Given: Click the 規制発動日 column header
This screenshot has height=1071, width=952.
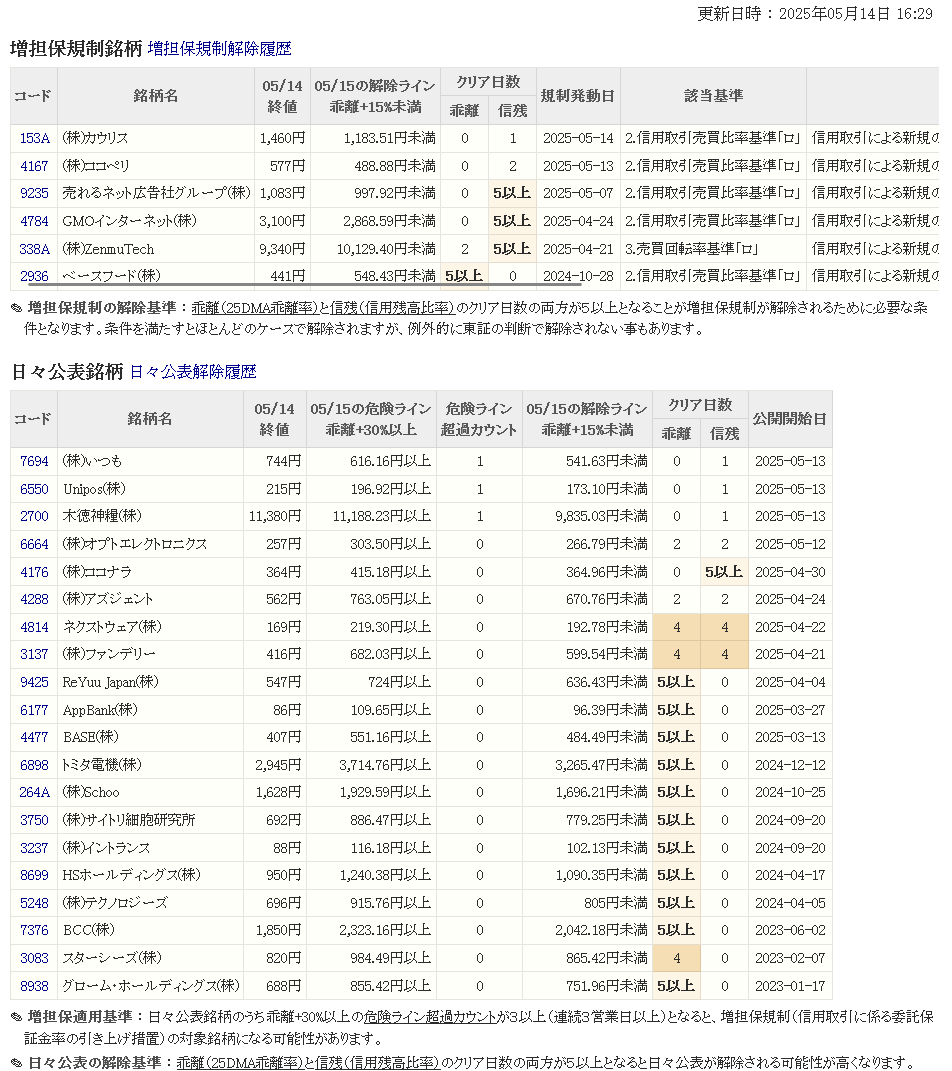Looking at the screenshot, I should click(578, 96).
